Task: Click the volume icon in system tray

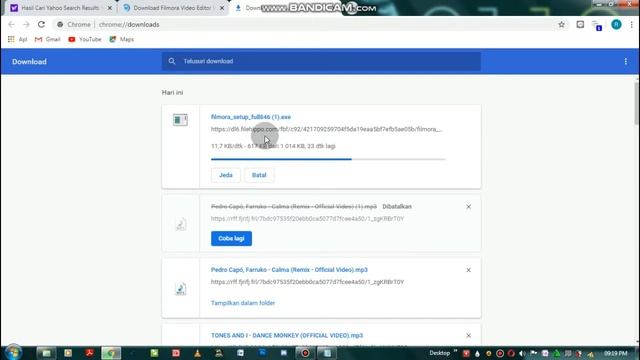Action: pos(522,353)
